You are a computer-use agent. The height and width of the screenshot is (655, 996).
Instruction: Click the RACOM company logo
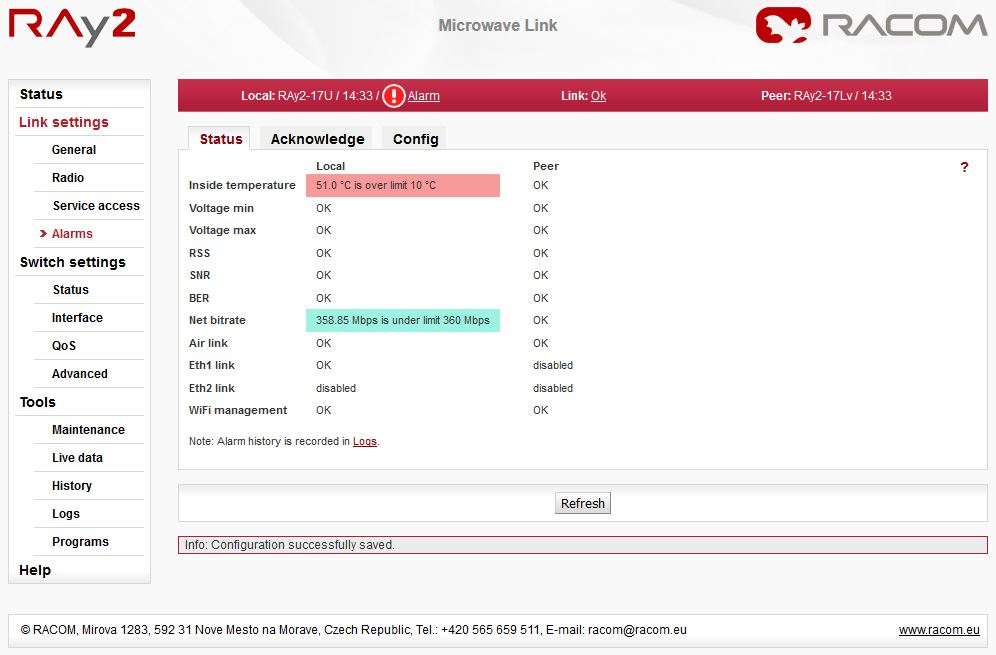pyautogui.click(x=871, y=25)
